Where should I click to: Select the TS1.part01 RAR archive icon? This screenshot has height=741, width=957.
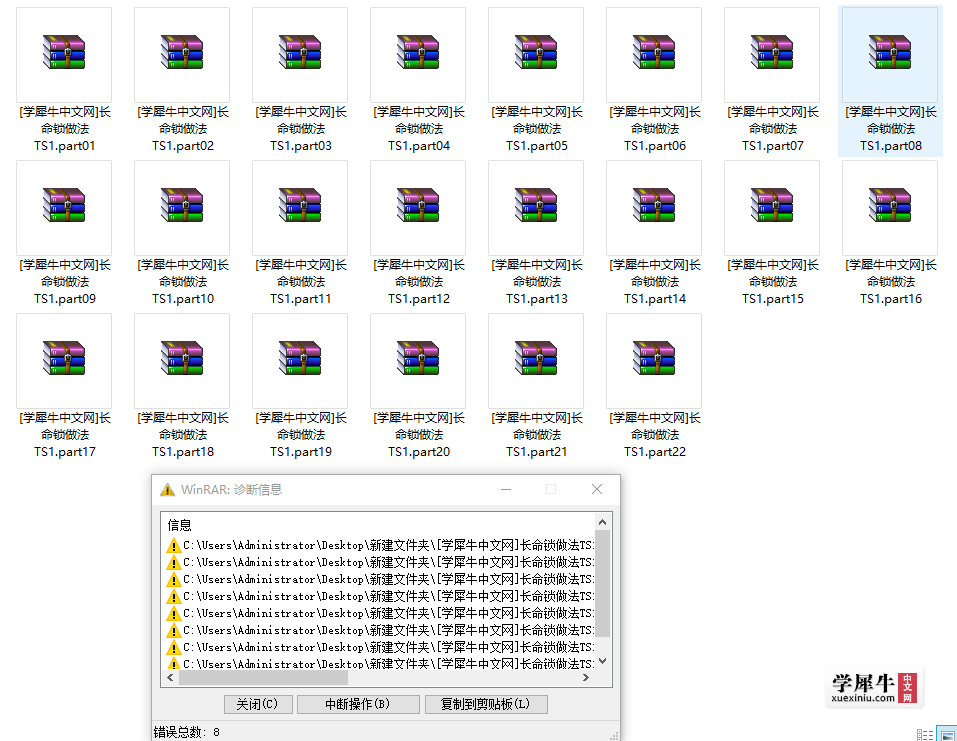64,52
